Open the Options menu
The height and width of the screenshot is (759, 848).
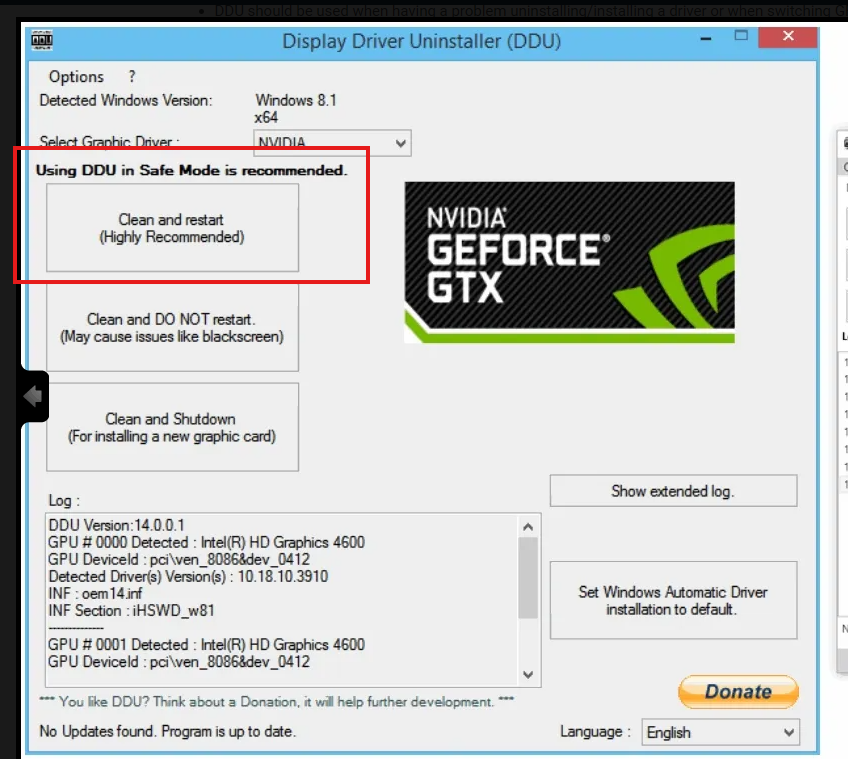(76, 77)
